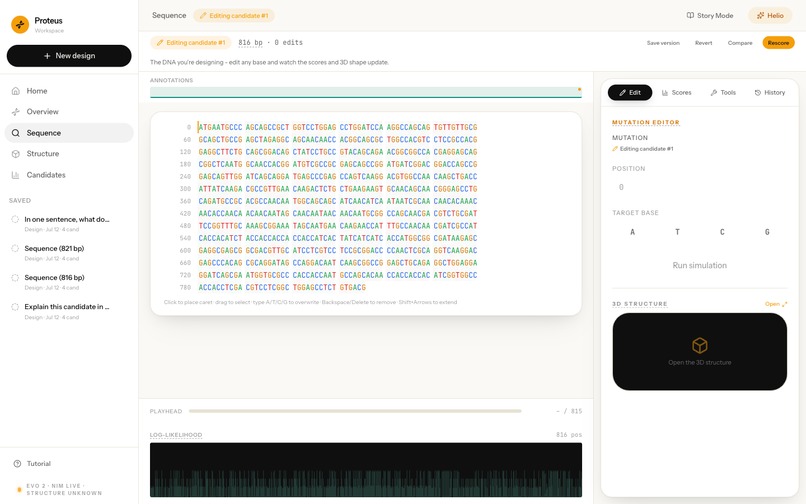Viewport: 806px width, 504px height.
Task: Select target base G
Action: (x=767, y=232)
